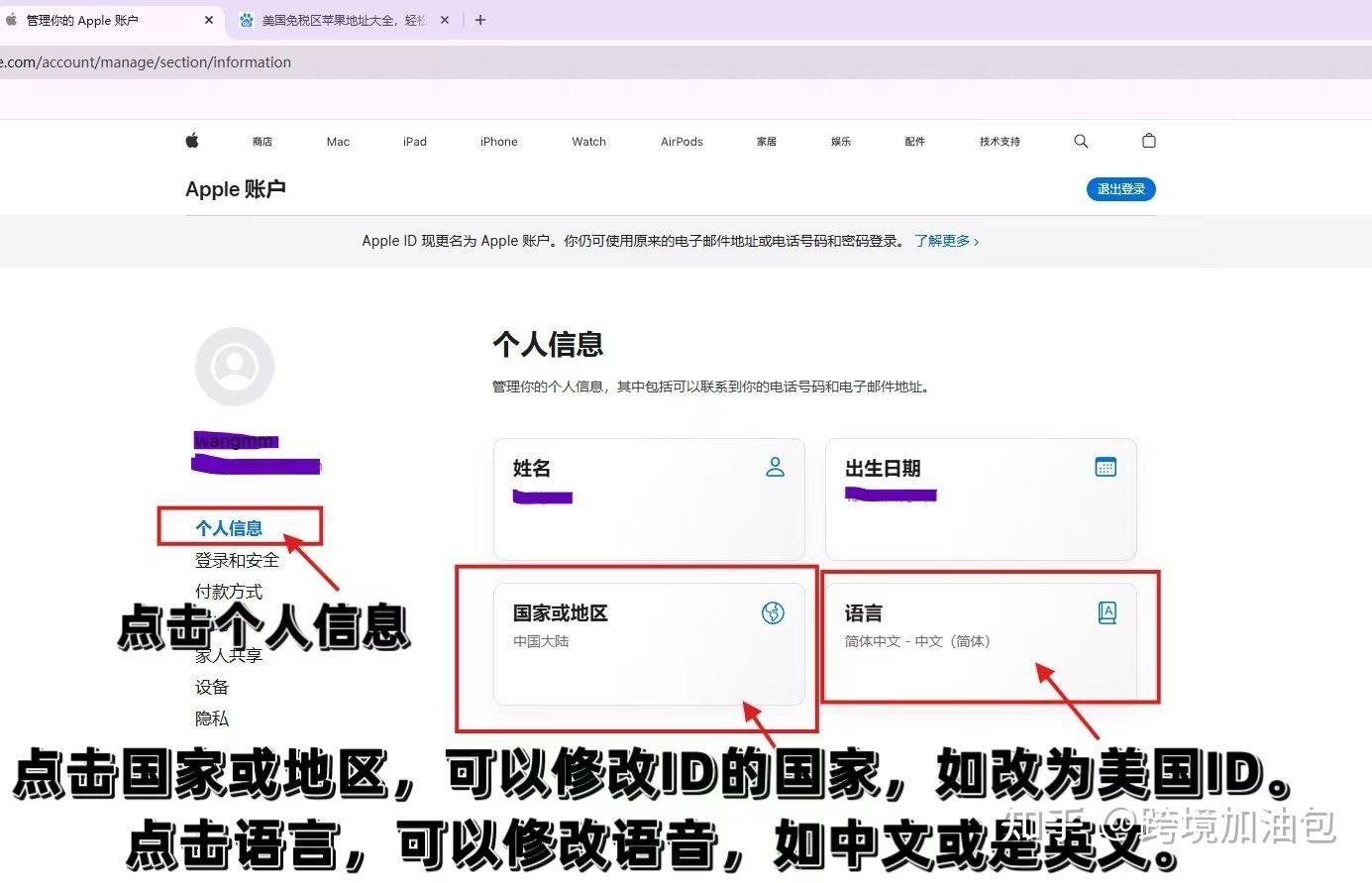Screen dimensions: 1372x883
Task: Select 隐私 in the sidebar
Action: pos(211,717)
